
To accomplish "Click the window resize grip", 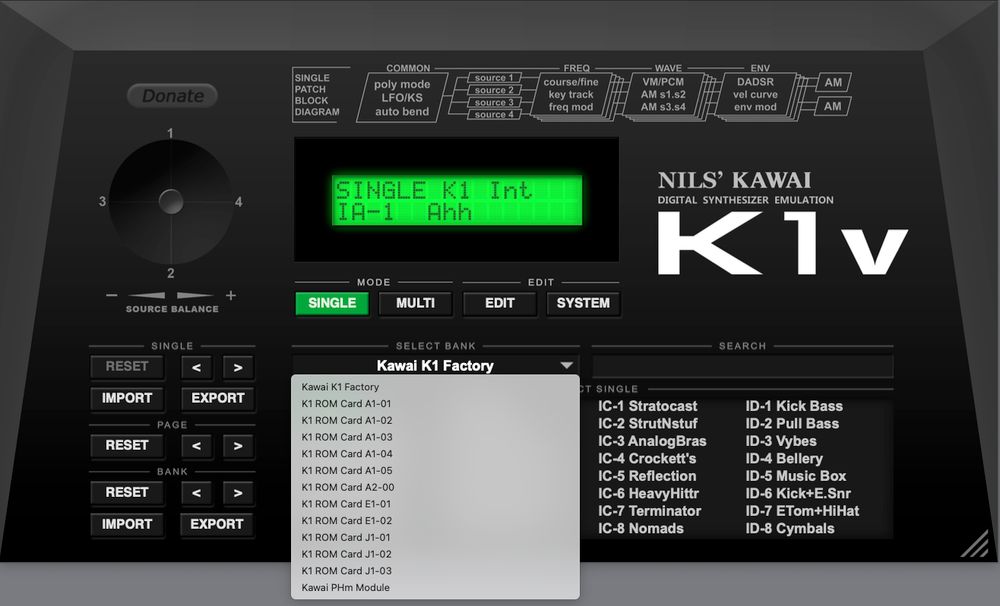I will click(x=974, y=544).
